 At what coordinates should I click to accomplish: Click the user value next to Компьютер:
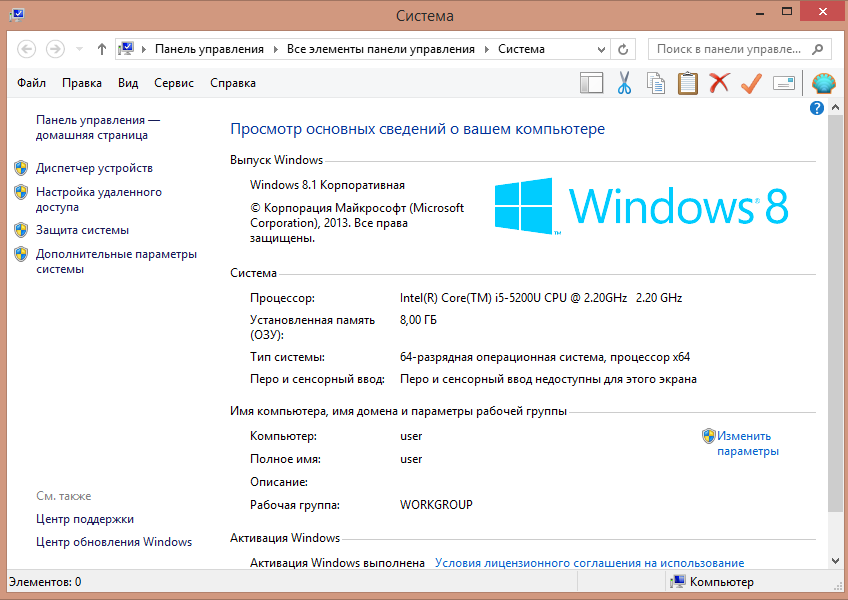[x=411, y=436]
